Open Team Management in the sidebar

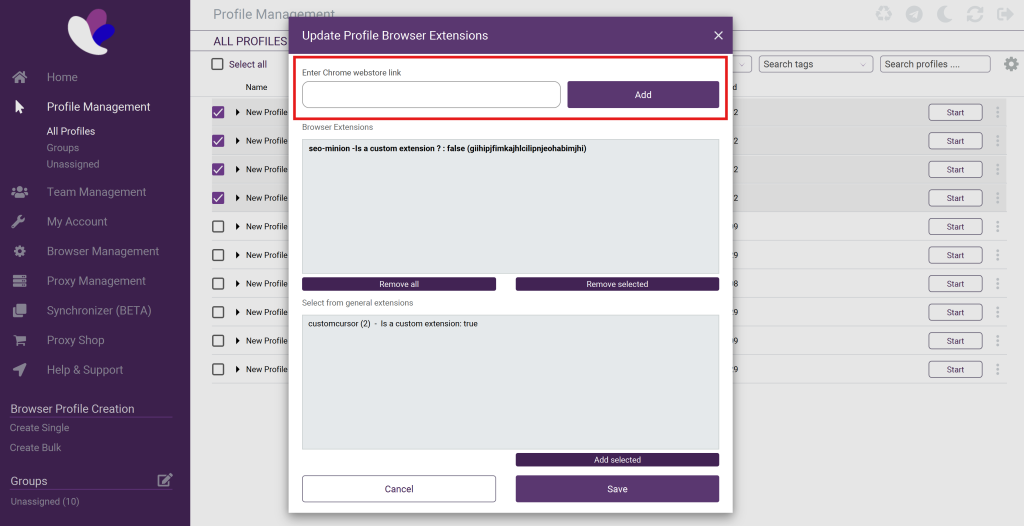coord(96,192)
